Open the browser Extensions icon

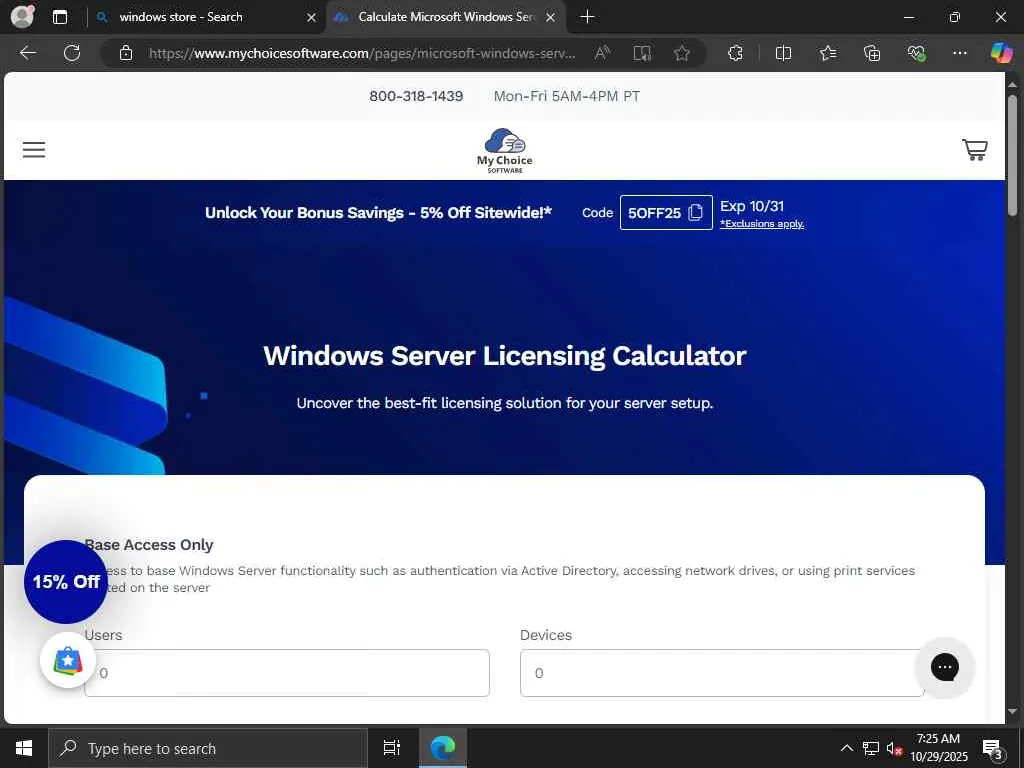point(735,53)
